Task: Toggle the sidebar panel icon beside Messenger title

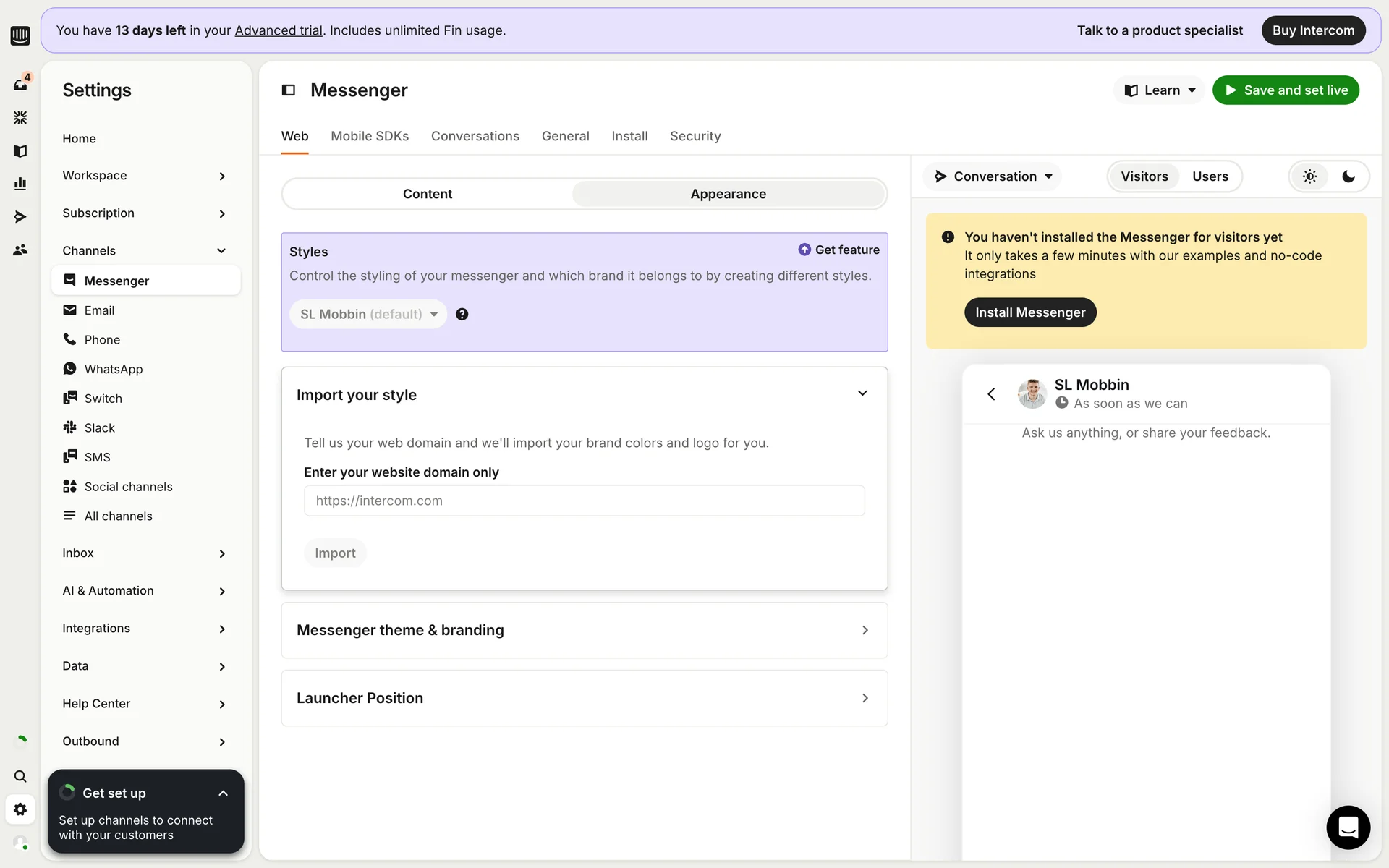Action: point(289,90)
